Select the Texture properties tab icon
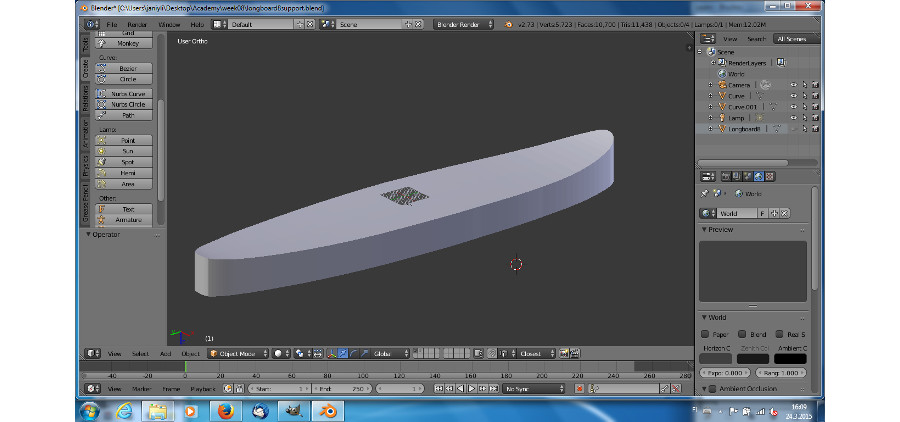This screenshot has width=900, height=422. point(770,176)
